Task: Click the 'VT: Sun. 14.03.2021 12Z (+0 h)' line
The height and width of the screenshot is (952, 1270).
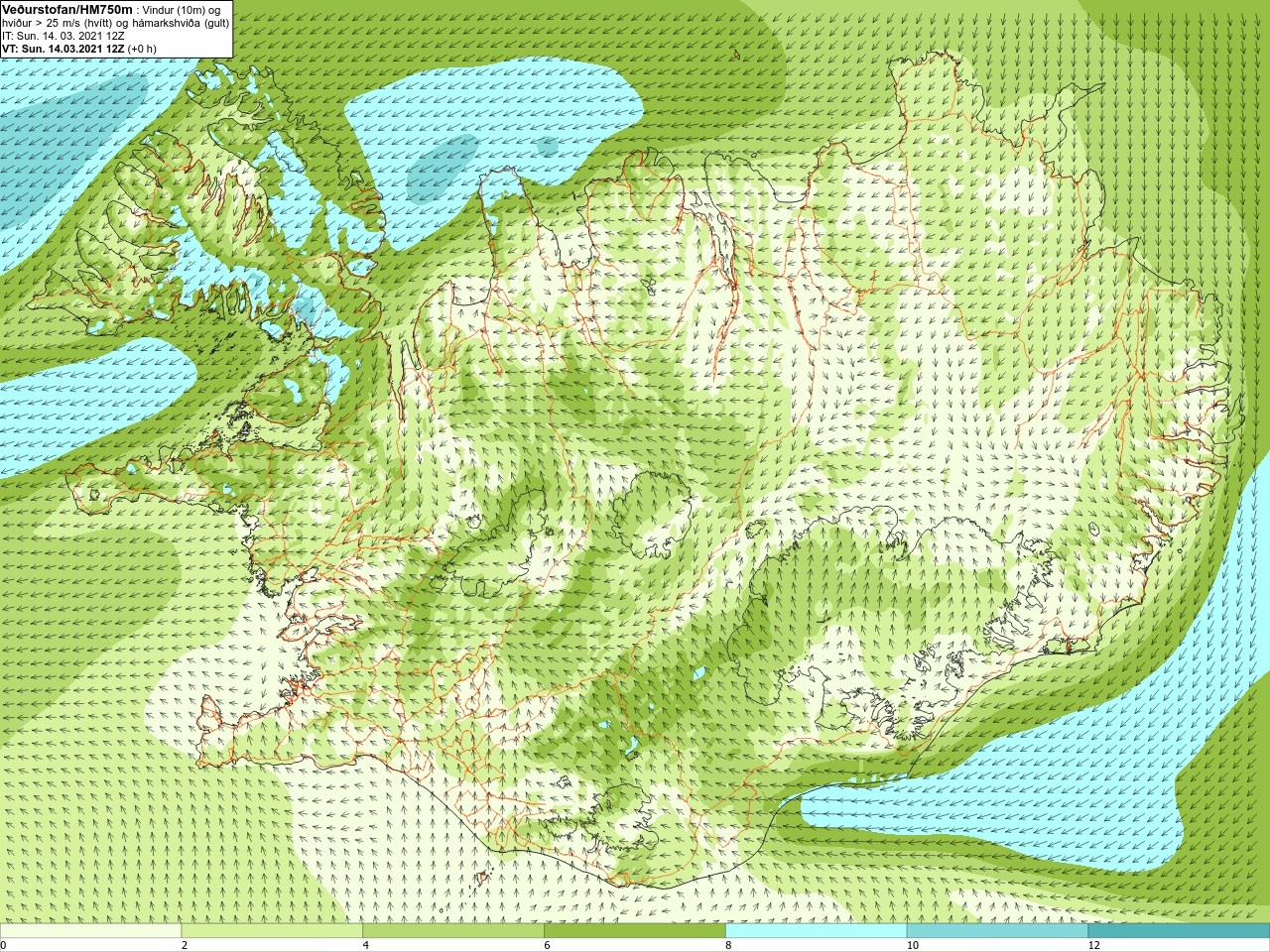Action: pyautogui.click(x=79, y=48)
